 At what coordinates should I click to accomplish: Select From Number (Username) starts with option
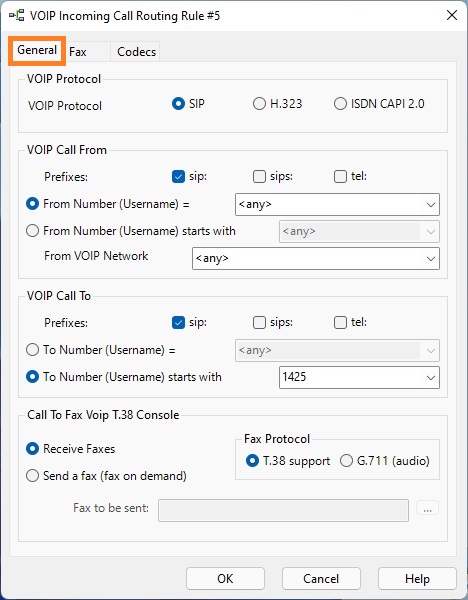click(33, 231)
